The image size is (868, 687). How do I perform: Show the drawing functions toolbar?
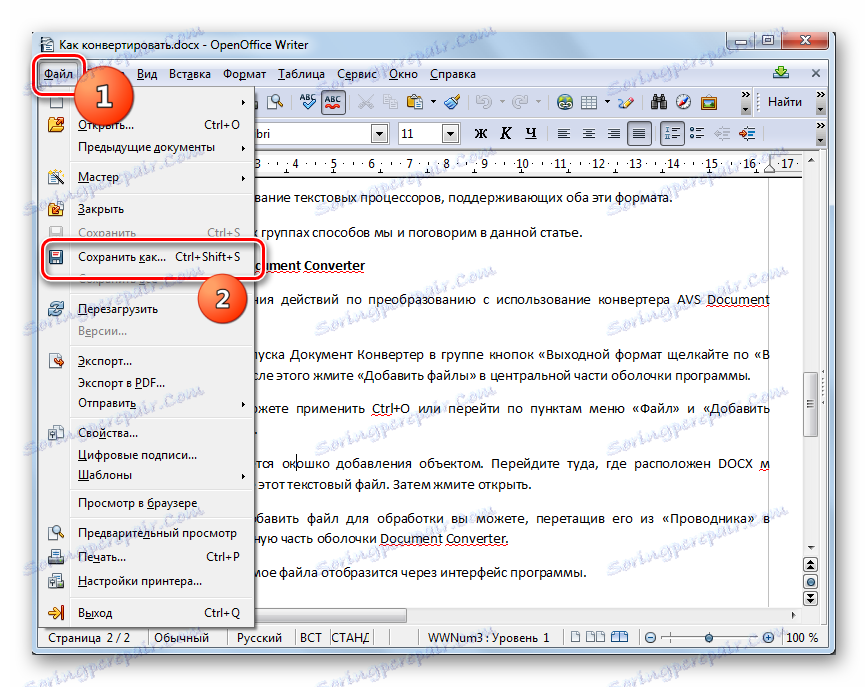point(626,102)
